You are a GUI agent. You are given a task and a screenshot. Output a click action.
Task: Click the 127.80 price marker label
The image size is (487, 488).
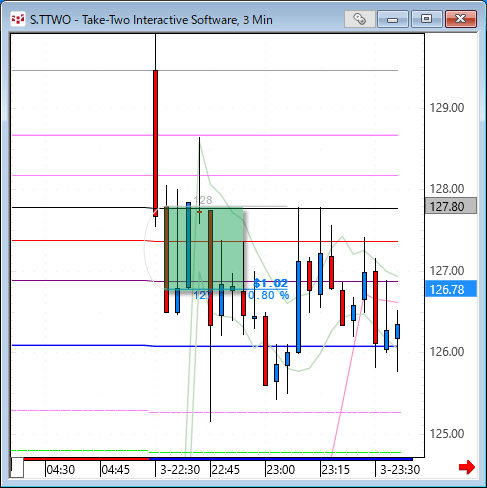pyautogui.click(x=451, y=206)
